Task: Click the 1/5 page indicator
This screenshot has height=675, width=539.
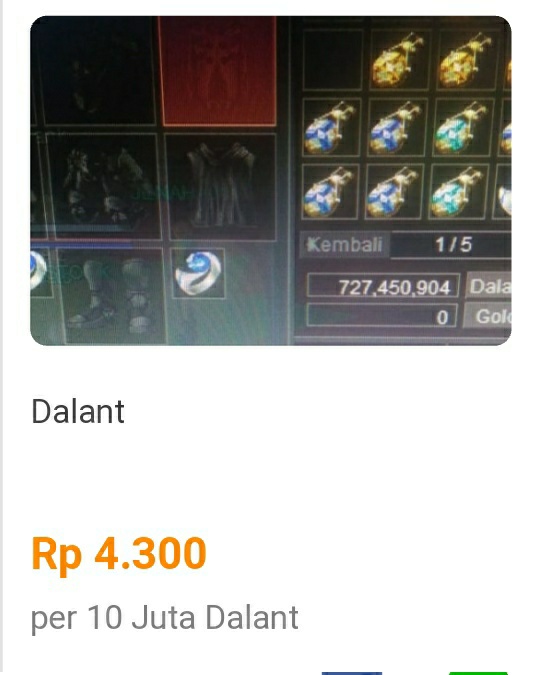Action: [x=452, y=245]
